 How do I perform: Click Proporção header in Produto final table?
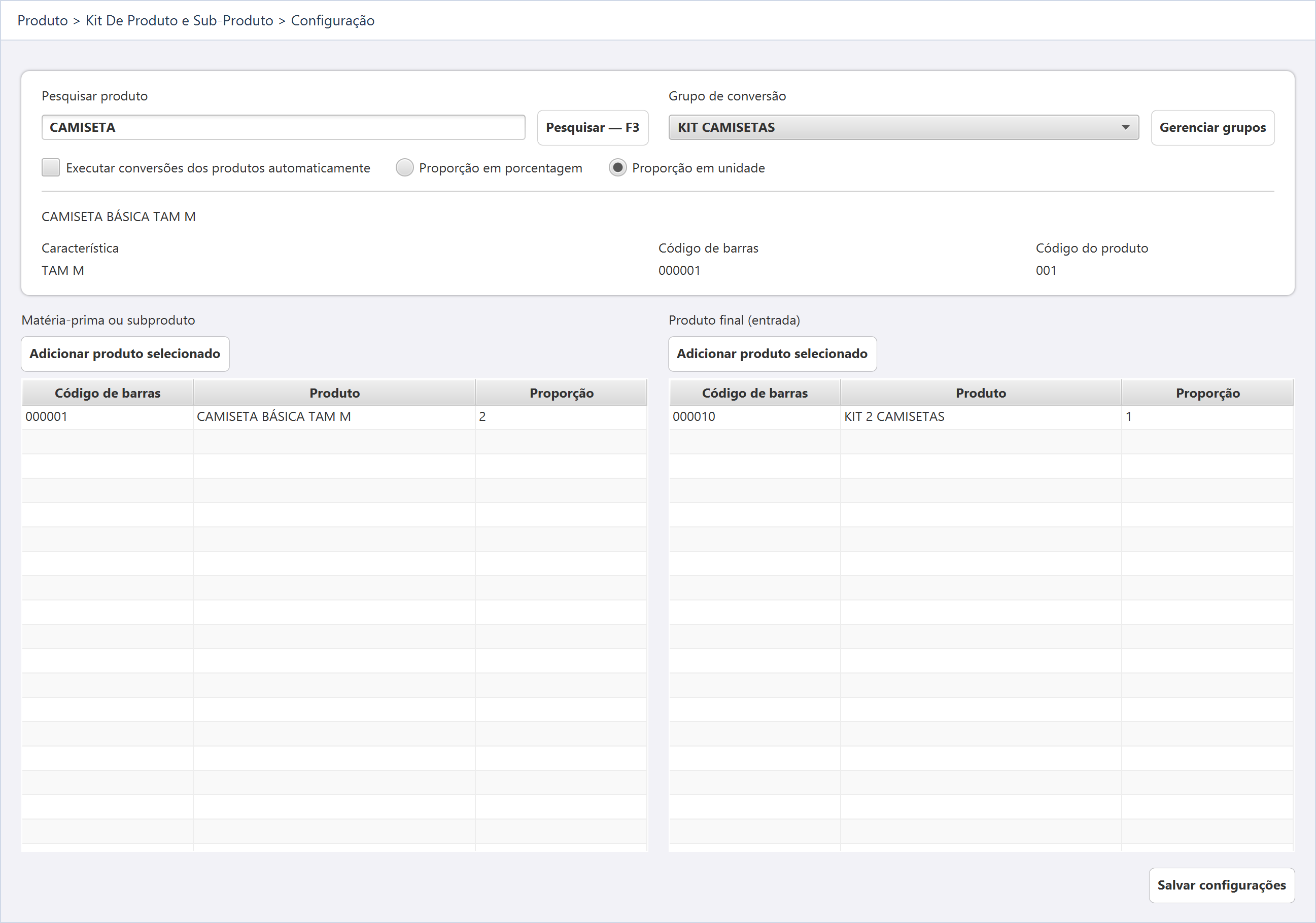[1207, 393]
